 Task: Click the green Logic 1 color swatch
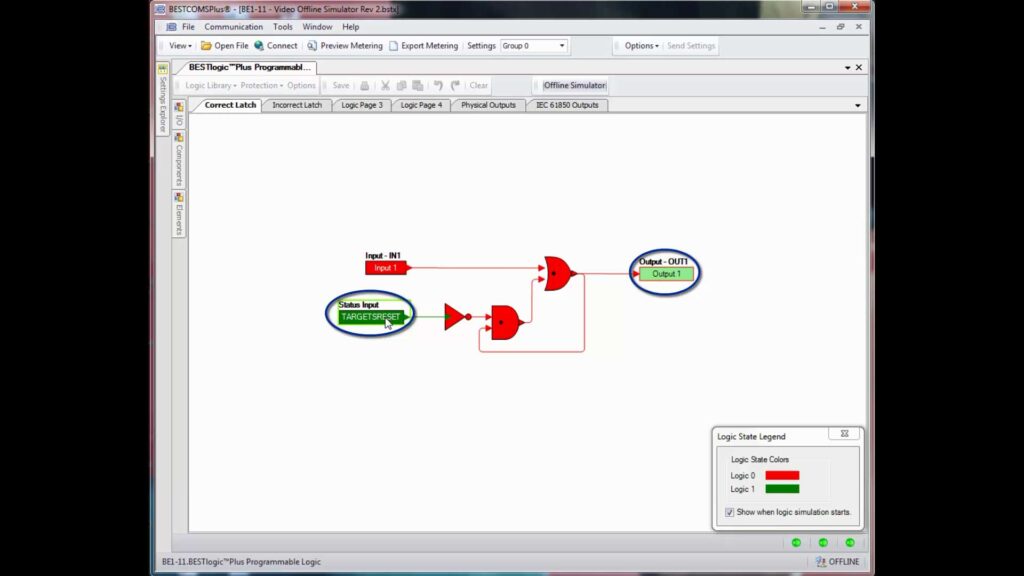click(782, 489)
